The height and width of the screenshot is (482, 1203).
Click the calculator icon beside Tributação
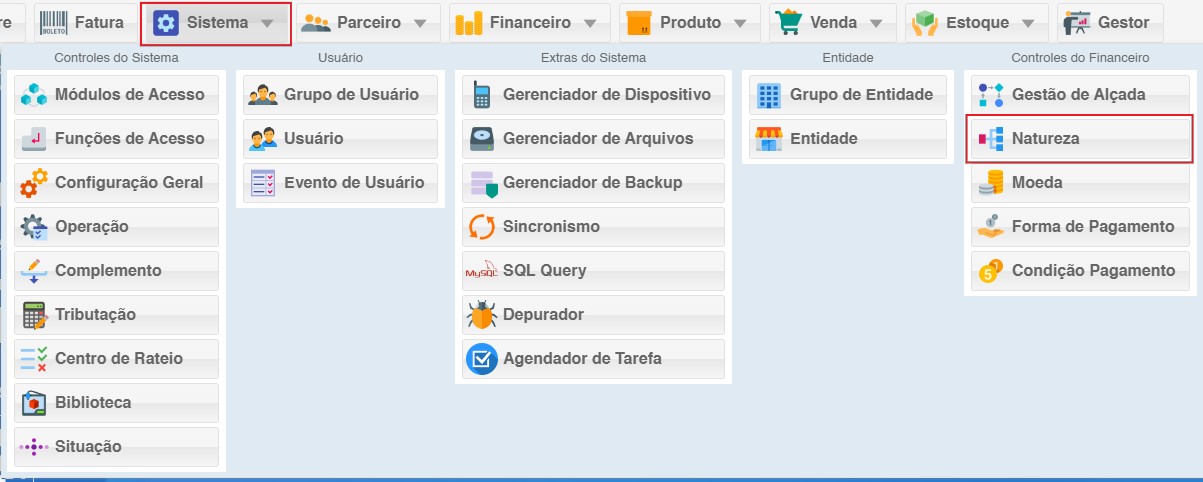tap(34, 315)
